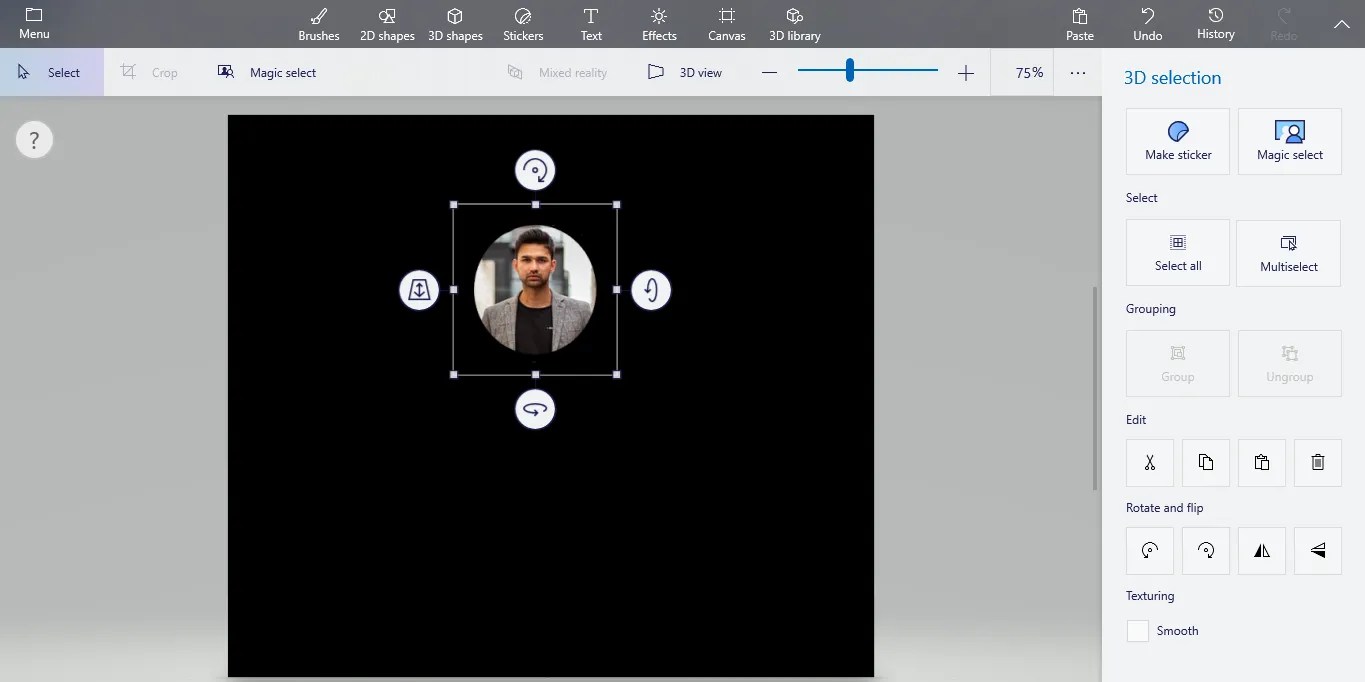This screenshot has width=1365, height=682.
Task: Click the zoom slider handle
Action: [850, 71]
